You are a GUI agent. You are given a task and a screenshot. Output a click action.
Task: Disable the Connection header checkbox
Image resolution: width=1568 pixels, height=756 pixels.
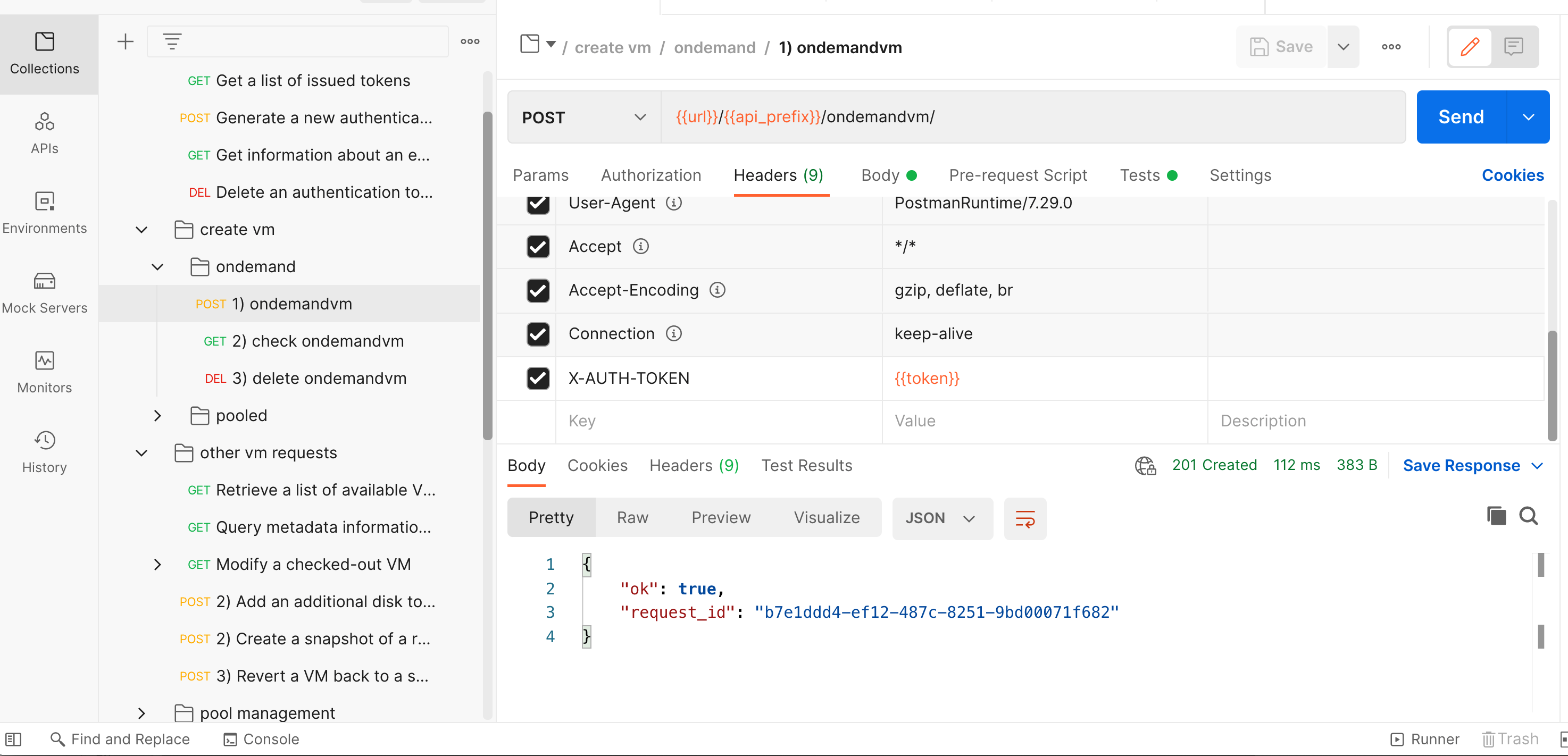pyautogui.click(x=538, y=334)
